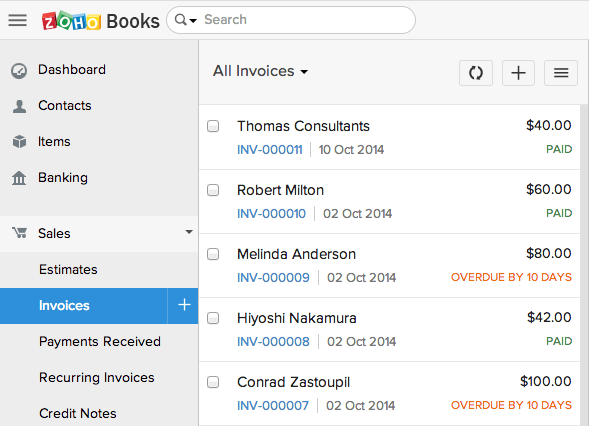Viewport: 589px width, 426px height.
Task: Open invoice INV-000010 link
Action: pos(271,214)
